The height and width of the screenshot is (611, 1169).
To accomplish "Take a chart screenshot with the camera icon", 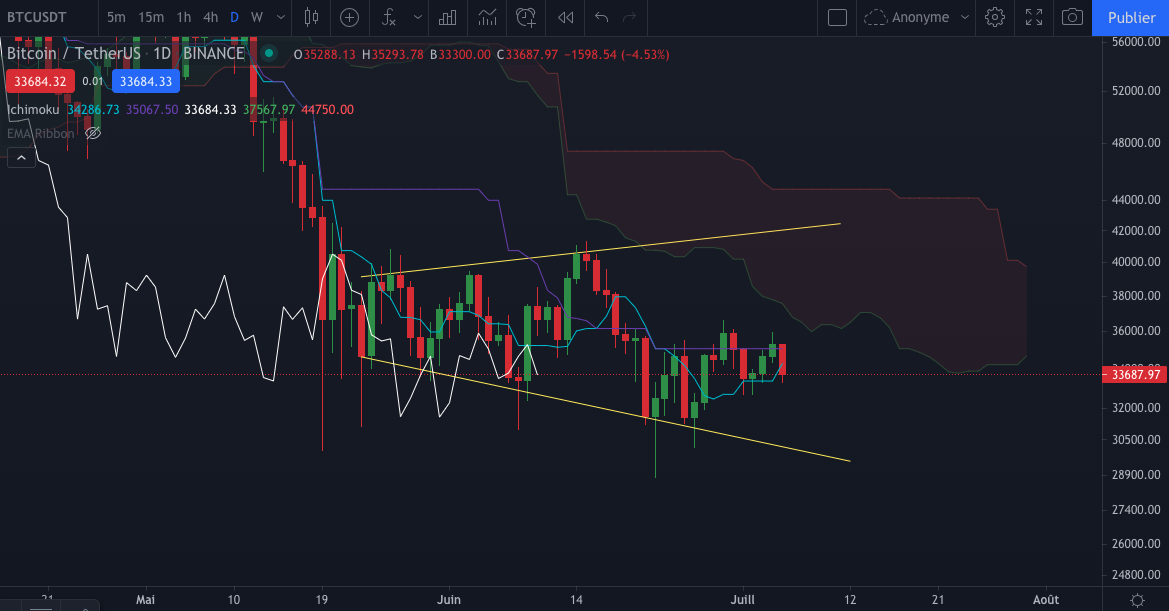I will point(1072,18).
